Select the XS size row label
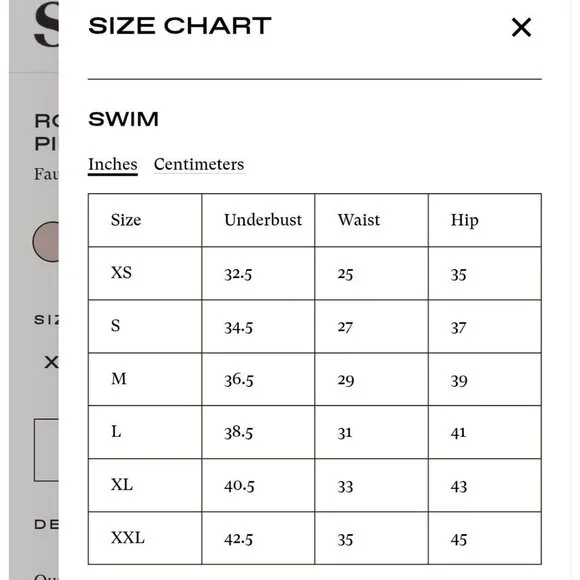The width and height of the screenshot is (580, 580). [x=121, y=273]
